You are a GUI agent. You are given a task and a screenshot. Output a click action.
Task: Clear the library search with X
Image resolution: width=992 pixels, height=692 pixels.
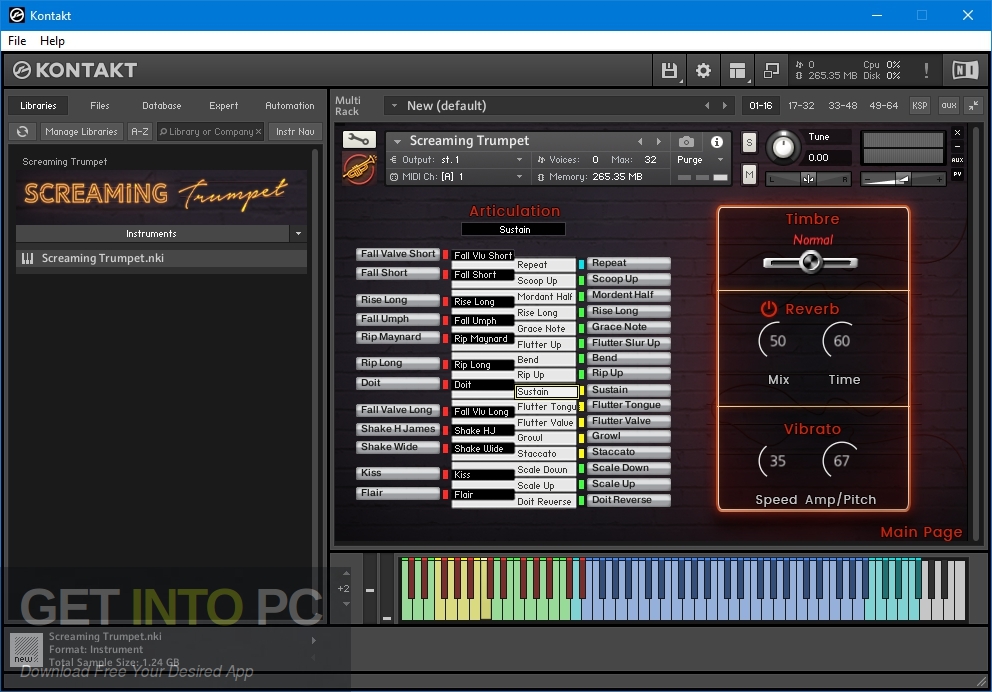click(x=258, y=132)
